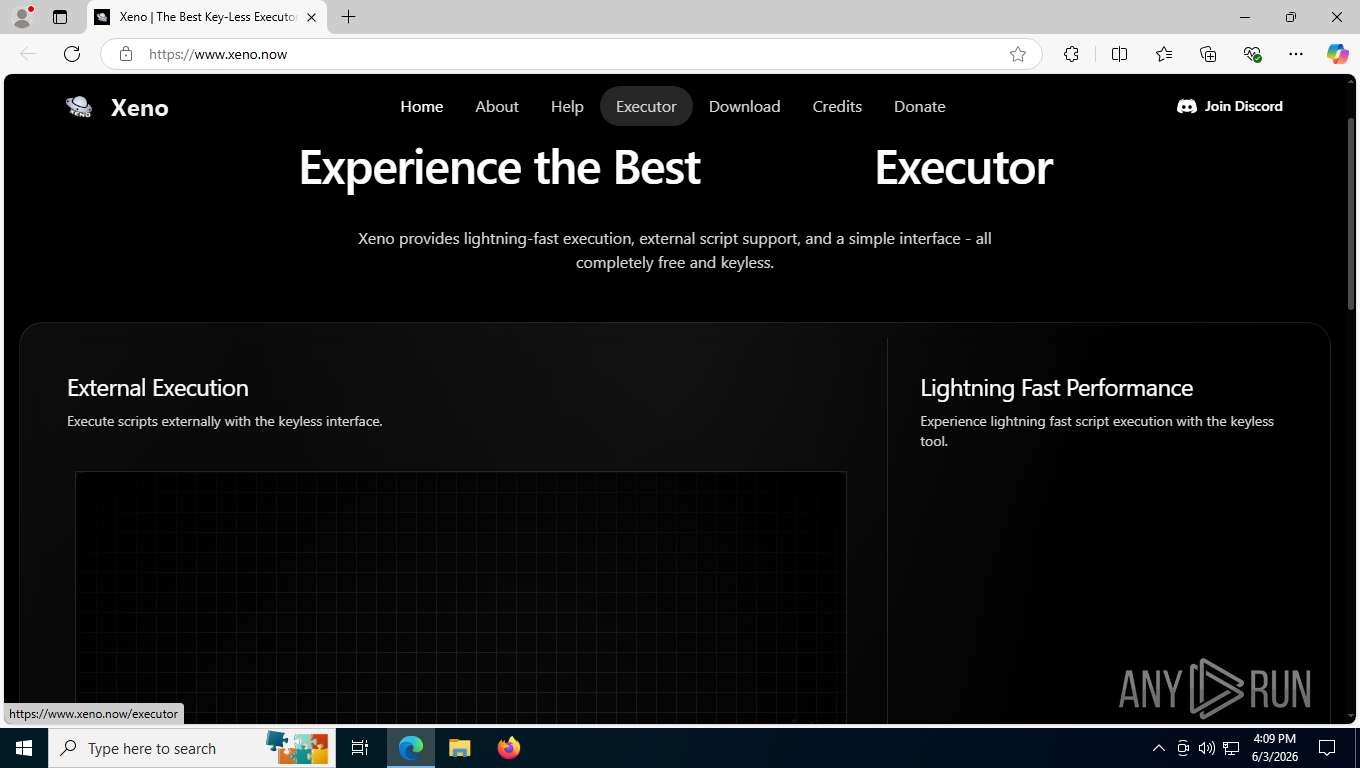Image resolution: width=1360 pixels, height=768 pixels.
Task: Open the Collections icon
Action: pos(1208,54)
